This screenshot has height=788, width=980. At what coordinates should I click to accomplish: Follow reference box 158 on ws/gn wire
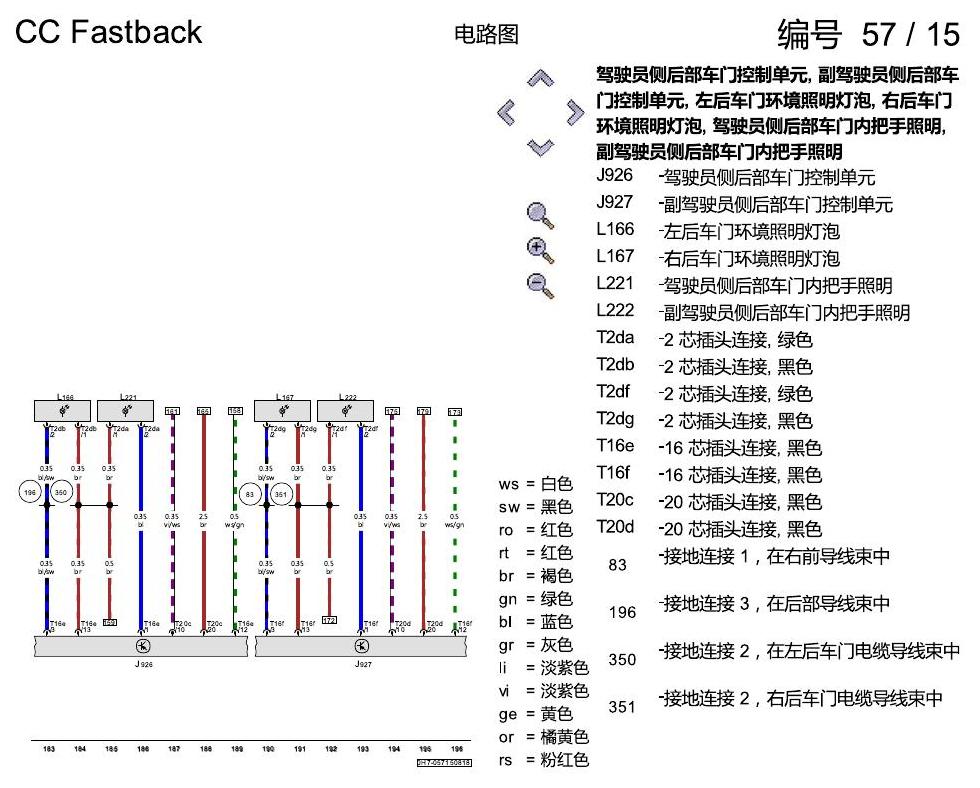coord(235,411)
